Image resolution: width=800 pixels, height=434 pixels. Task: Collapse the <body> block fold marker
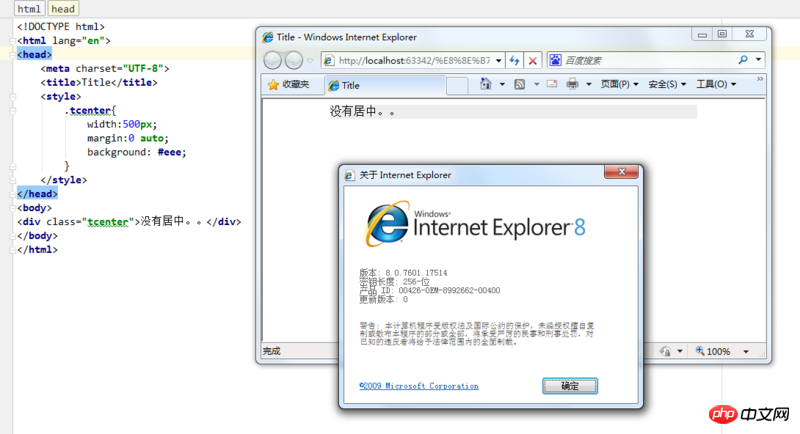[x=13, y=208]
